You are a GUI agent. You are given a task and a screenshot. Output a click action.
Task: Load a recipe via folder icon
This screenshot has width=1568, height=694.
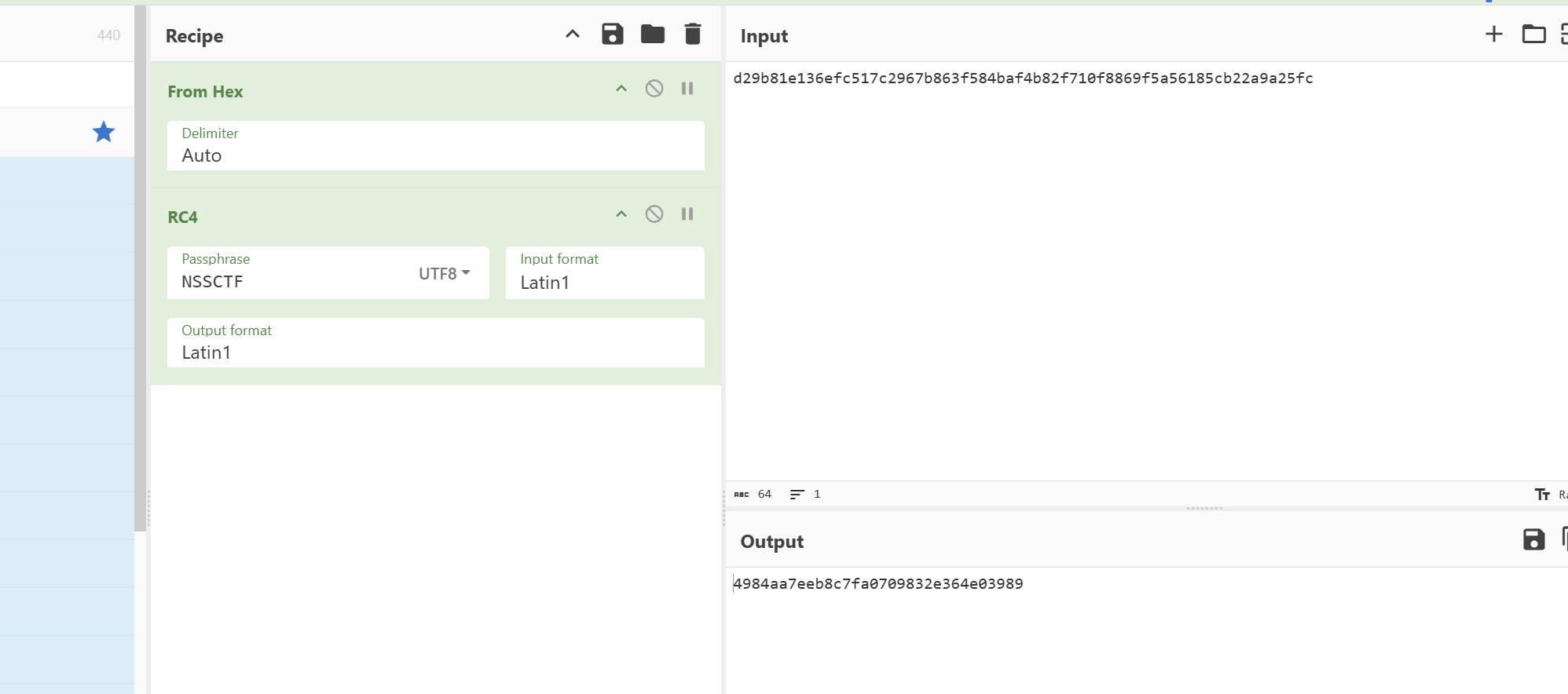(x=652, y=35)
